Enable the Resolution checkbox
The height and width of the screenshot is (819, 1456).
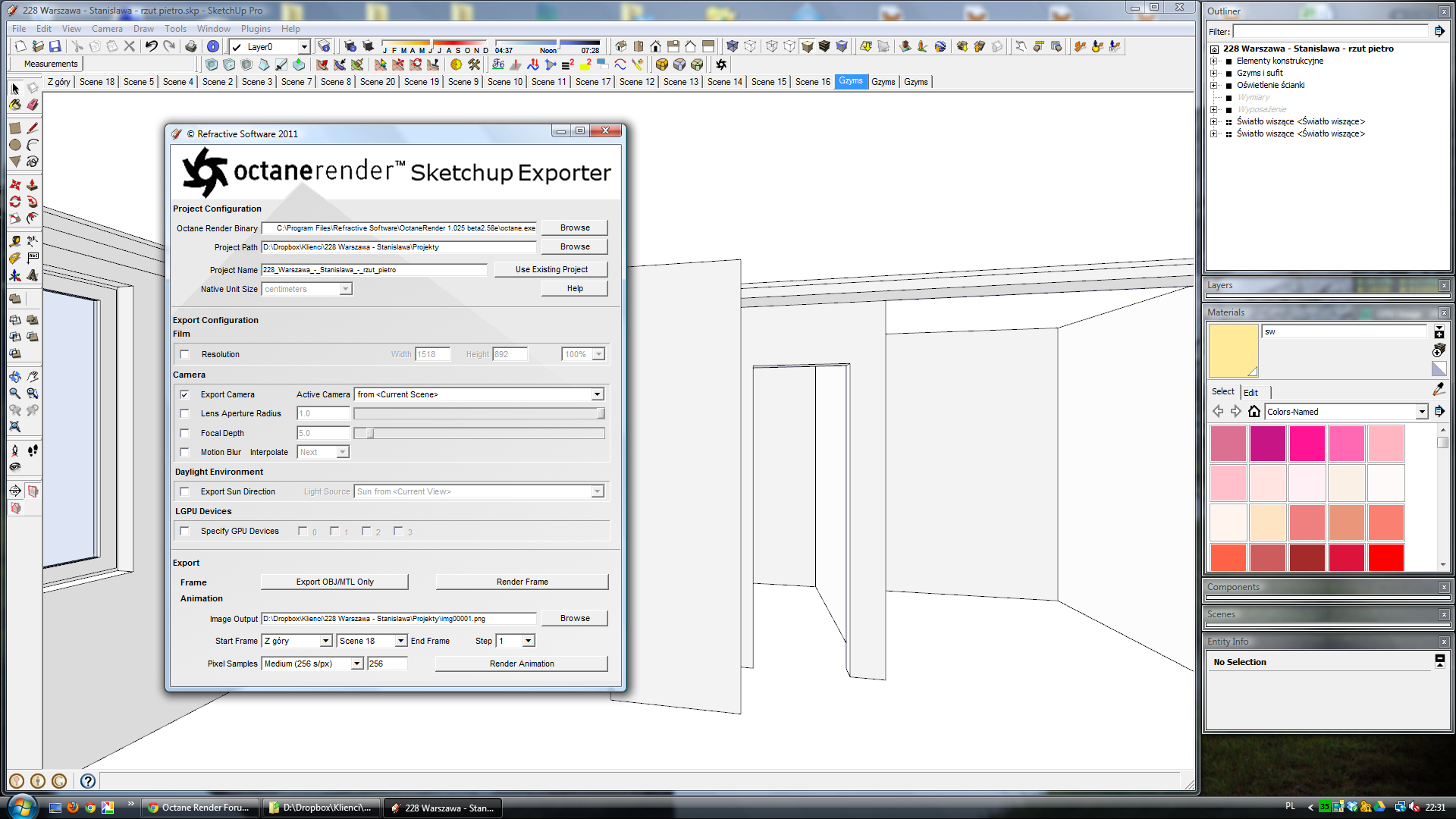click(x=184, y=354)
